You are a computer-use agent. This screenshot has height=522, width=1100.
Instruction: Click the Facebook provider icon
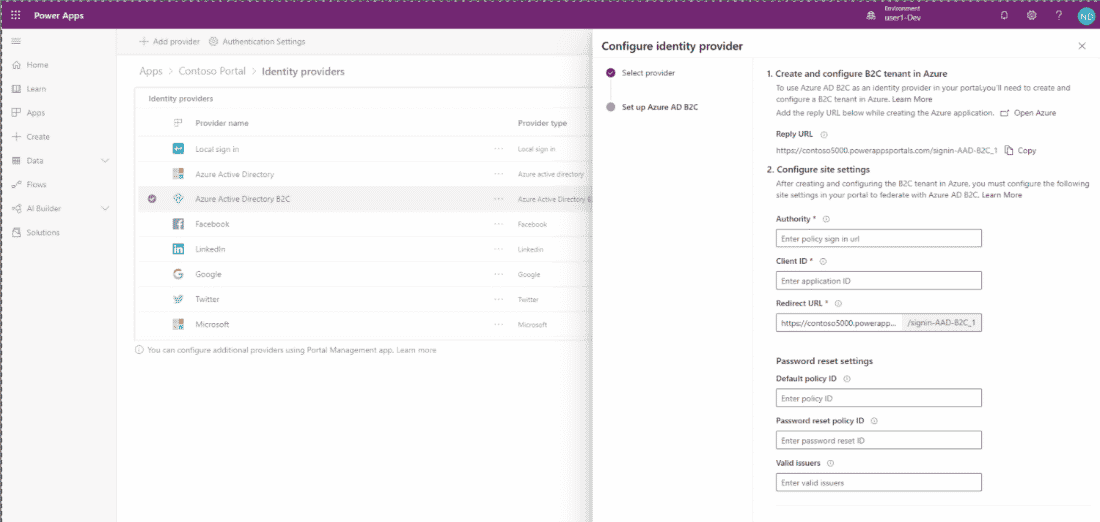point(178,224)
